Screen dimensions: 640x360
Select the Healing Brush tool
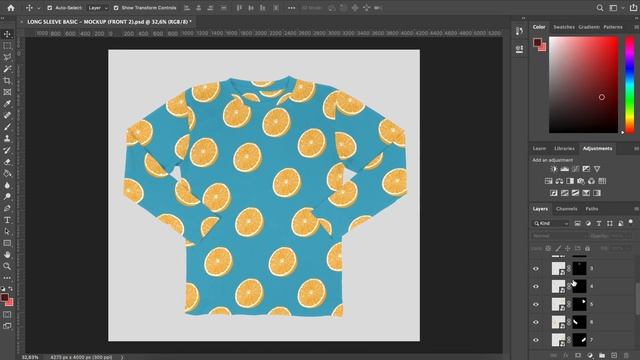tap(7, 115)
